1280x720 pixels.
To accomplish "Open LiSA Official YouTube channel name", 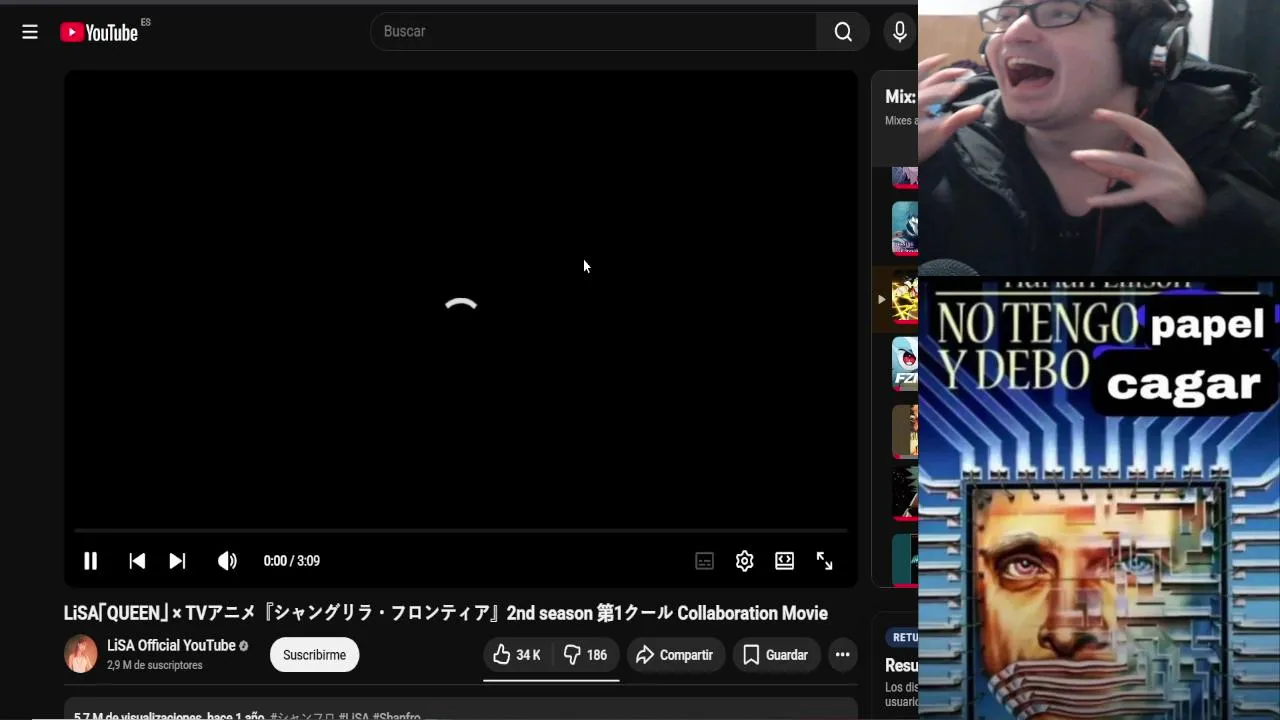I will point(171,646).
